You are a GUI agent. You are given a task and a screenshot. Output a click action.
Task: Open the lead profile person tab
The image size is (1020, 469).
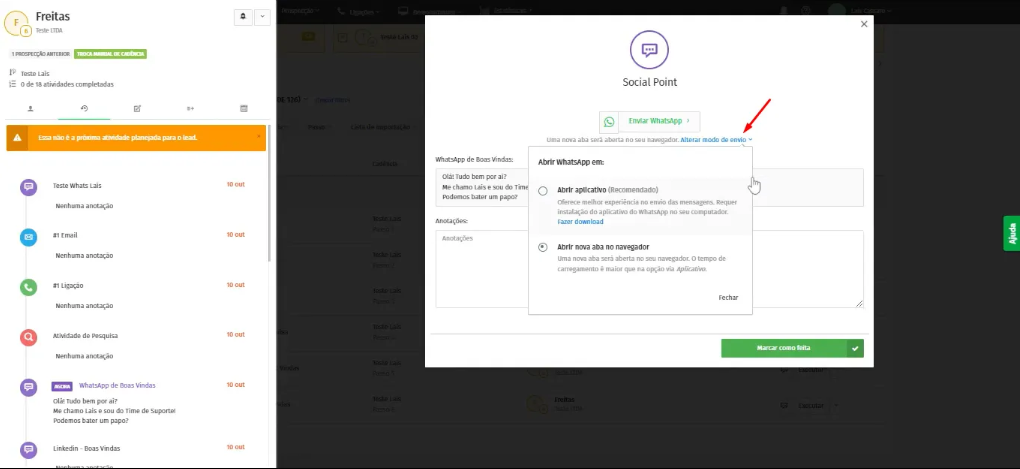tap(31, 109)
